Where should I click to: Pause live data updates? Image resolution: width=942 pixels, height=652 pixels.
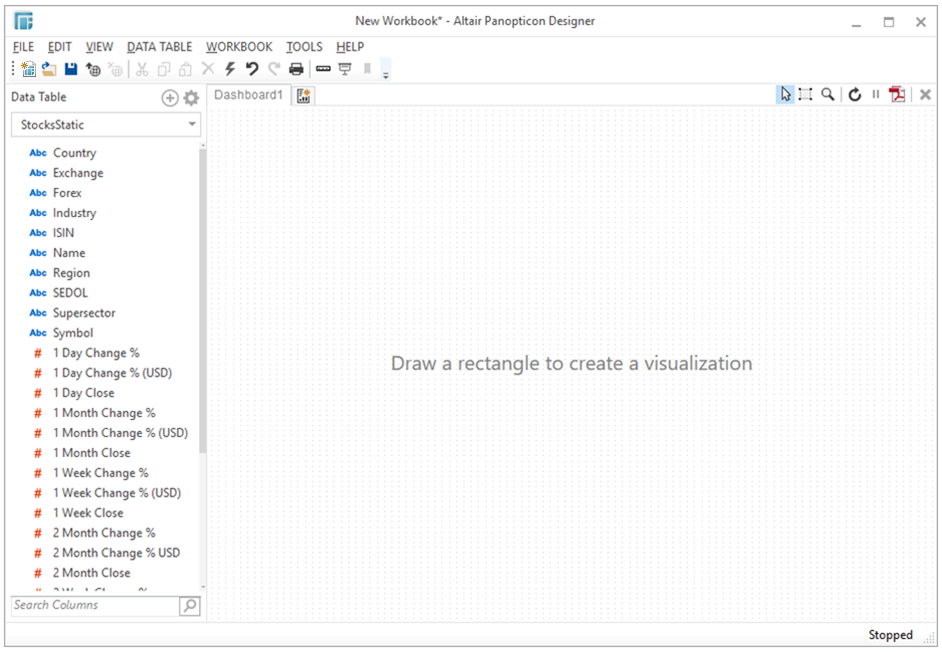875,94
